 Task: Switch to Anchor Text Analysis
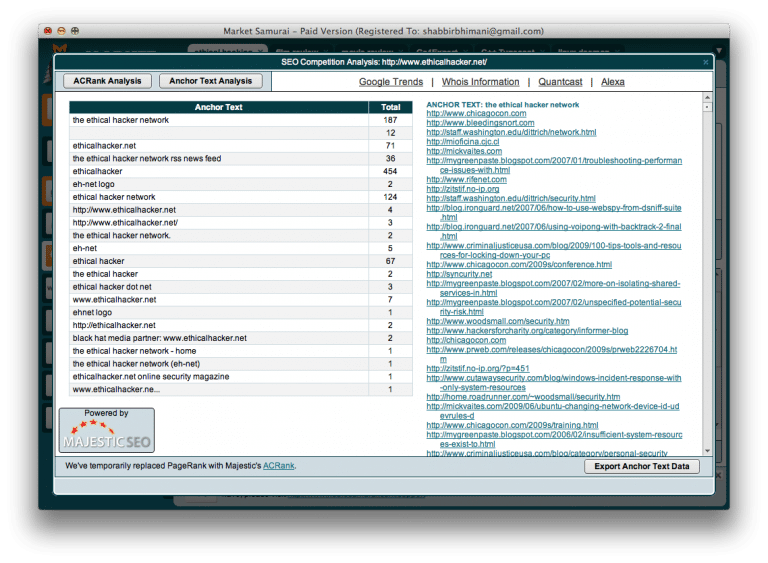click(x=211, y=81)
